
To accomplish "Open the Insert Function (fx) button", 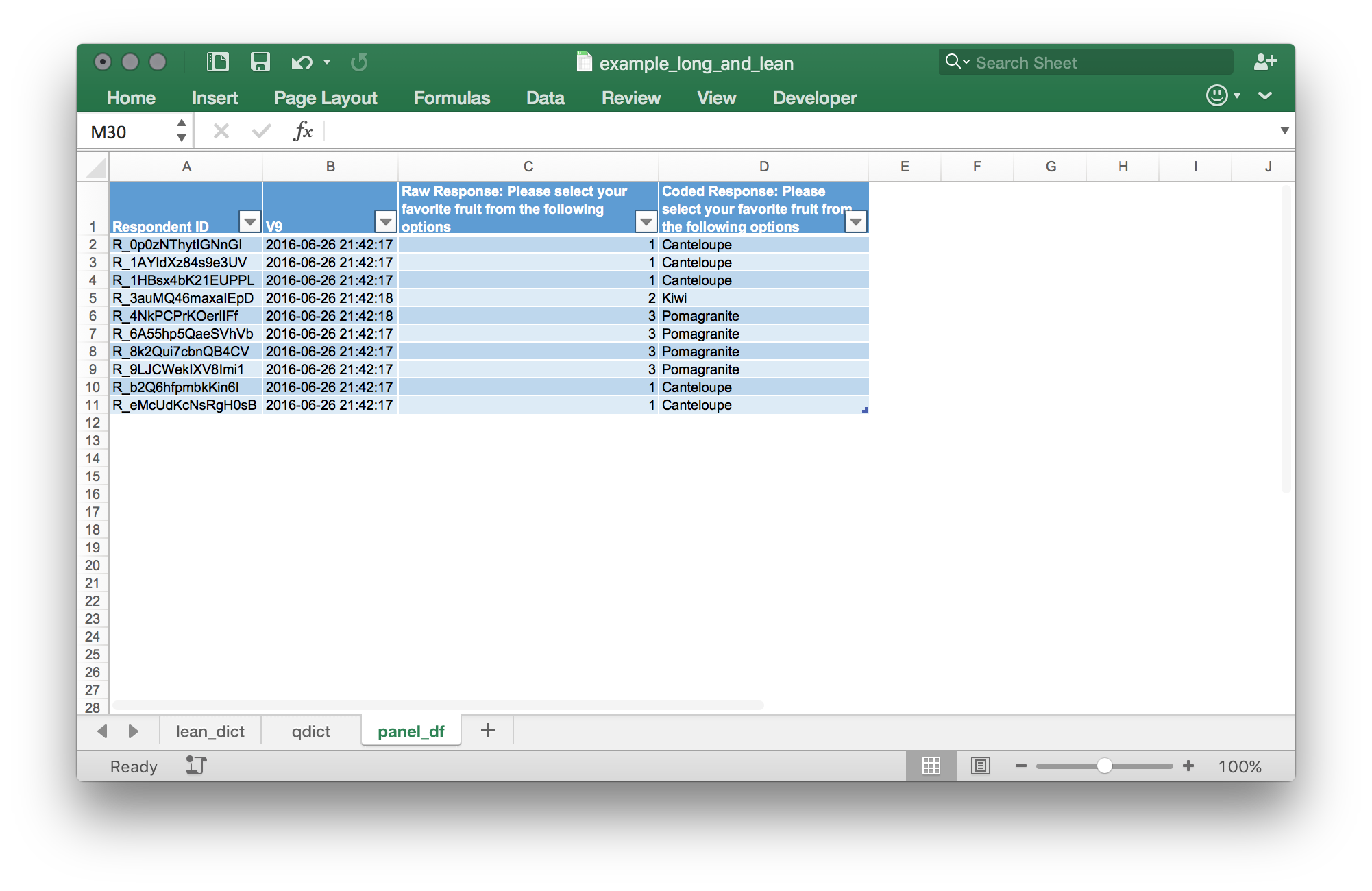I will coord(303,130).
